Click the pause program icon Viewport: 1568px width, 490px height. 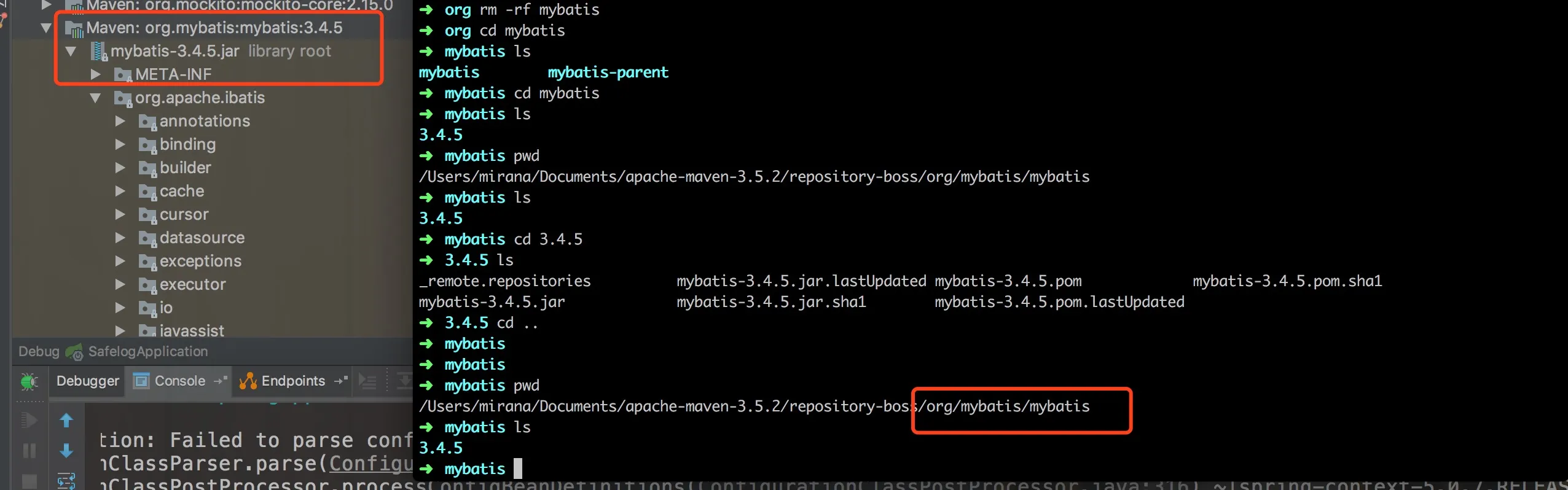tap(28, 451)
